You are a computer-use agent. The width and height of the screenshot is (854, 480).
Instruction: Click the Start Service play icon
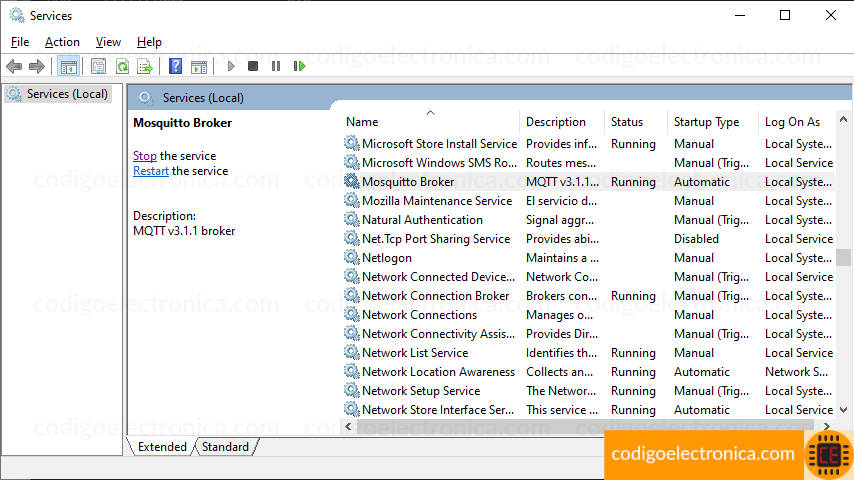click(231, 66)
